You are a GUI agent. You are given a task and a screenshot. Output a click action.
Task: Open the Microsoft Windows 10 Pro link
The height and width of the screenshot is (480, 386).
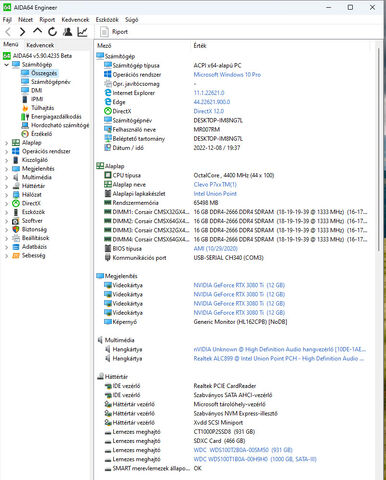point(227,75)
